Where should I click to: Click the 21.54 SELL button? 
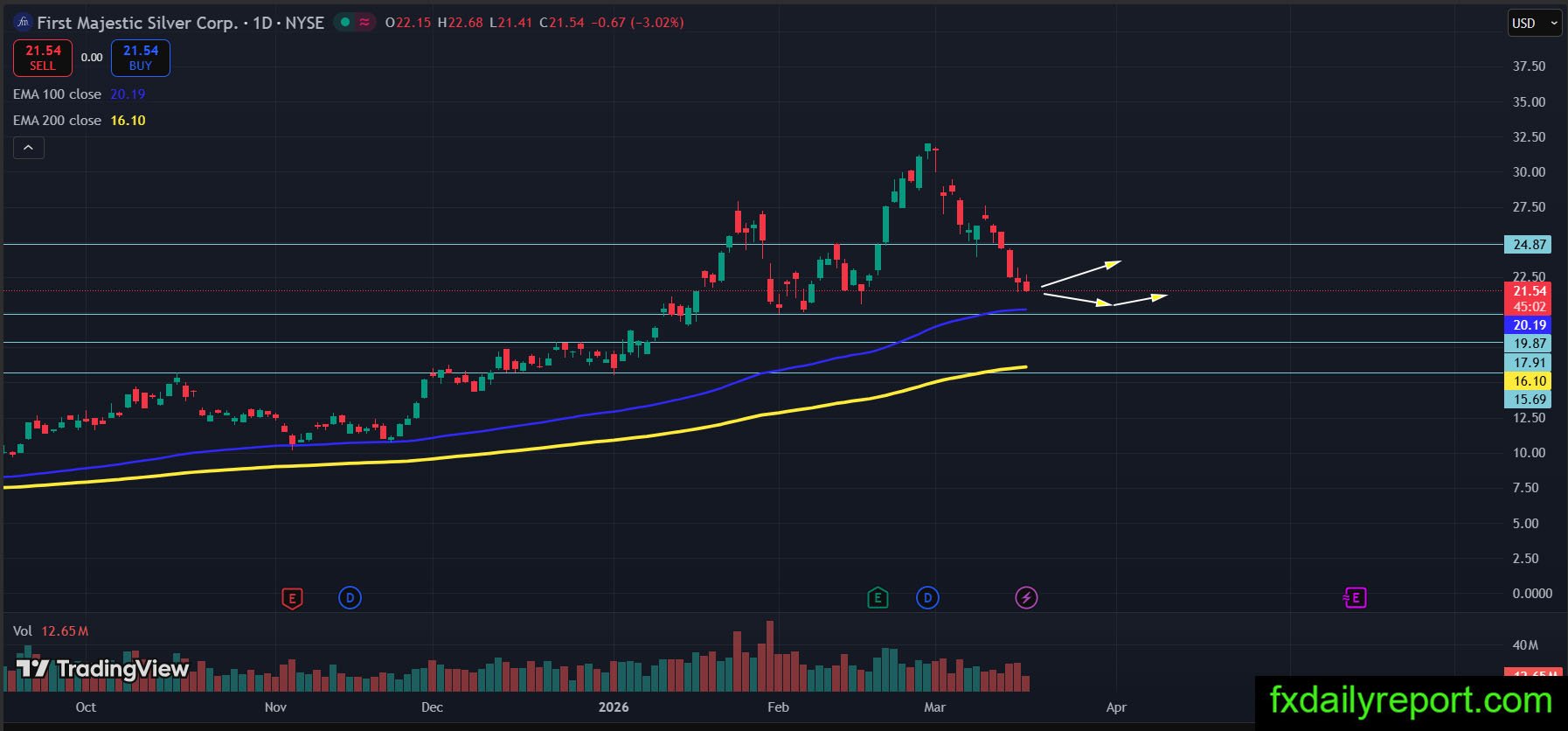[x=43, y=58]
